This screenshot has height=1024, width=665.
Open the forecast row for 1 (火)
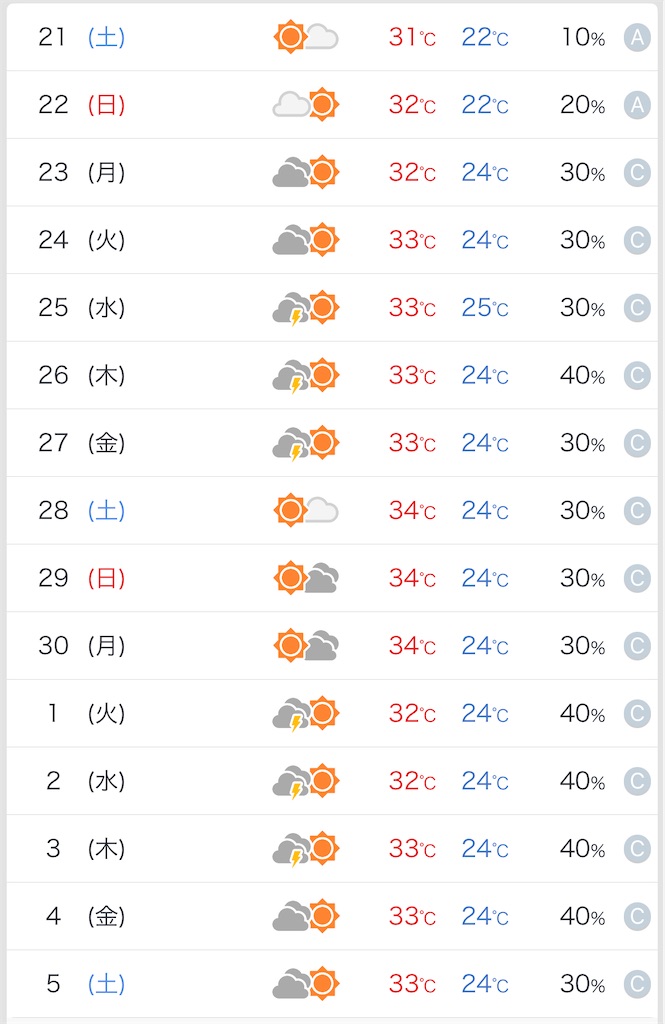[332, 713]
